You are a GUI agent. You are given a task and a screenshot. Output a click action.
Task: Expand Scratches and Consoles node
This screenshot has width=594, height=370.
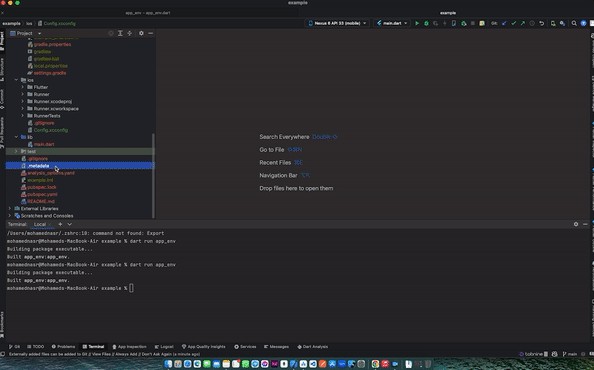point(9,216)
